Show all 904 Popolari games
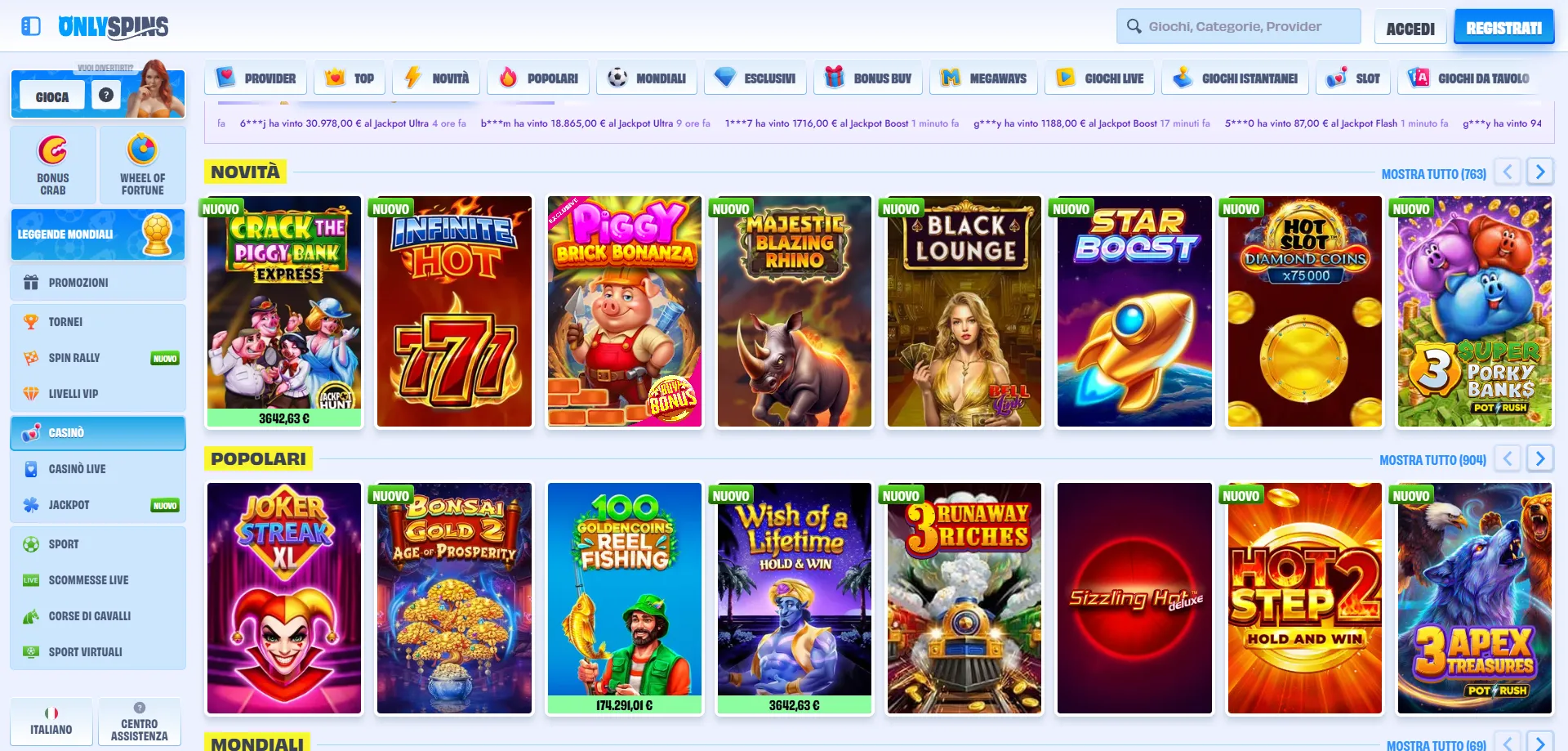Screen dimensions: 1568x751 click(x=1432, y=460)
